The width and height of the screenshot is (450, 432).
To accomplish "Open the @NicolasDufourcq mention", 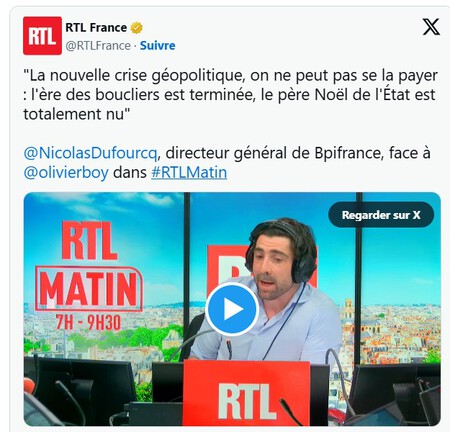I will point(90,153).
